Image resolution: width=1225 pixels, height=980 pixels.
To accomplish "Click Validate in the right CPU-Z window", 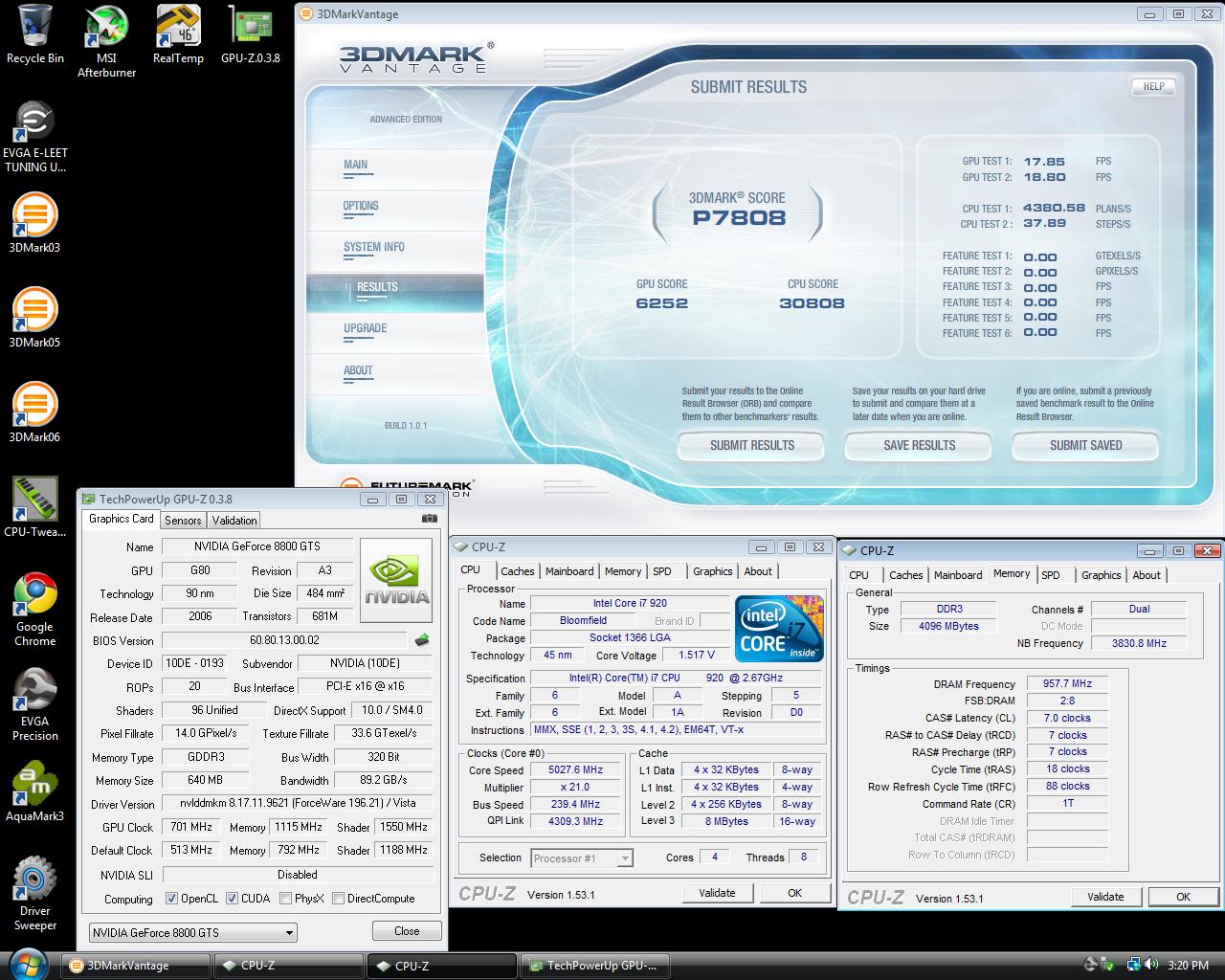I will pyautogui.click(x=1105, y=897).
